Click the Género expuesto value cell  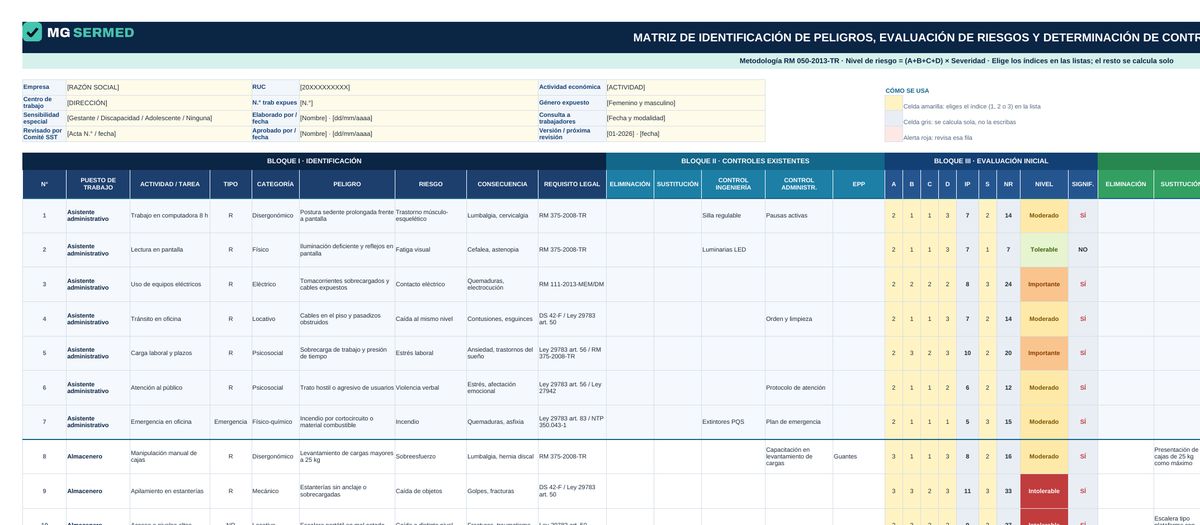(x=685, y=102)
